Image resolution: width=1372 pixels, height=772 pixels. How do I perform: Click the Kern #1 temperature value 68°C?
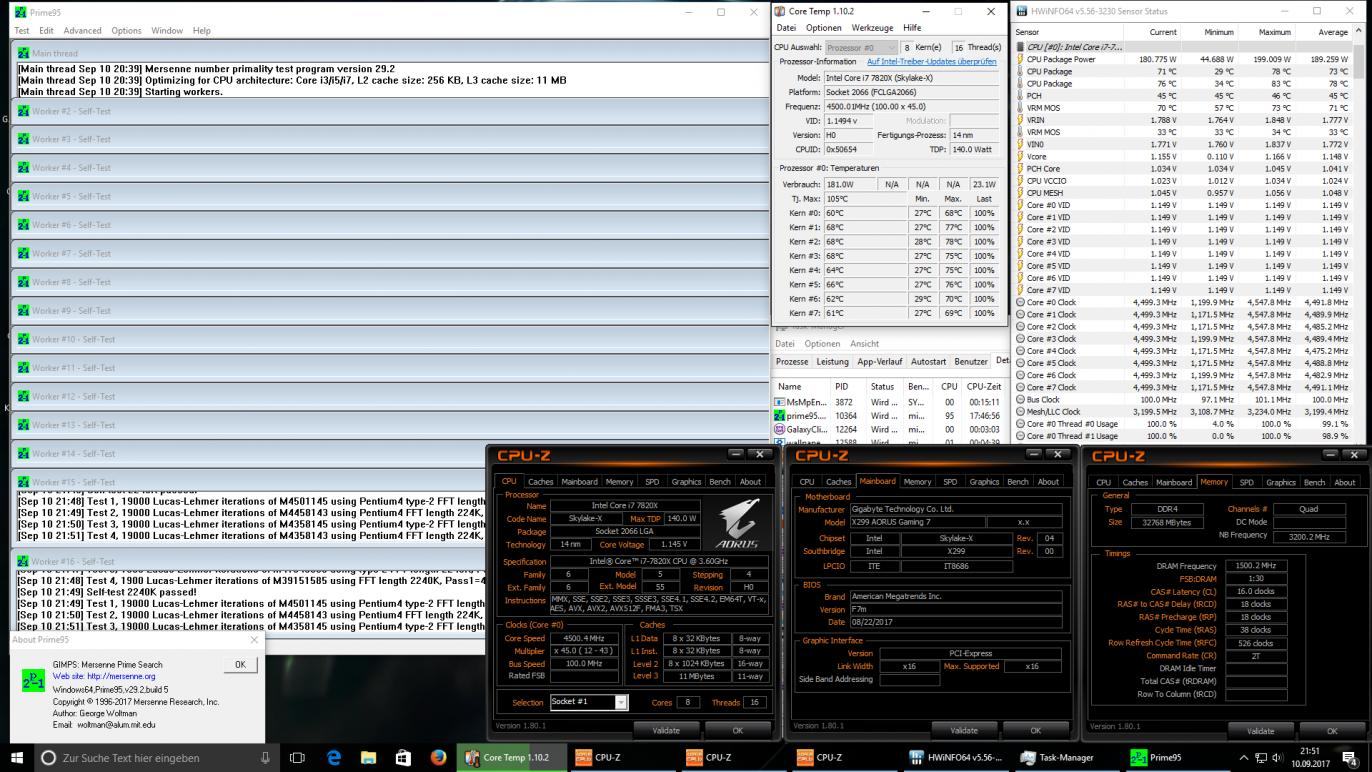[x=833, y=227]
